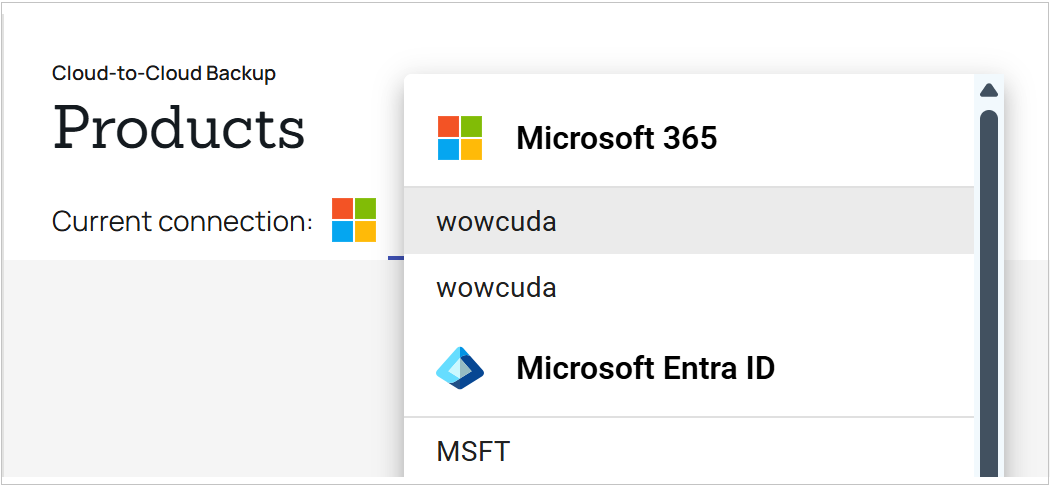1053x487 pixels.
Task: Select the highlighted wowcuda connection
Action: 689,221
